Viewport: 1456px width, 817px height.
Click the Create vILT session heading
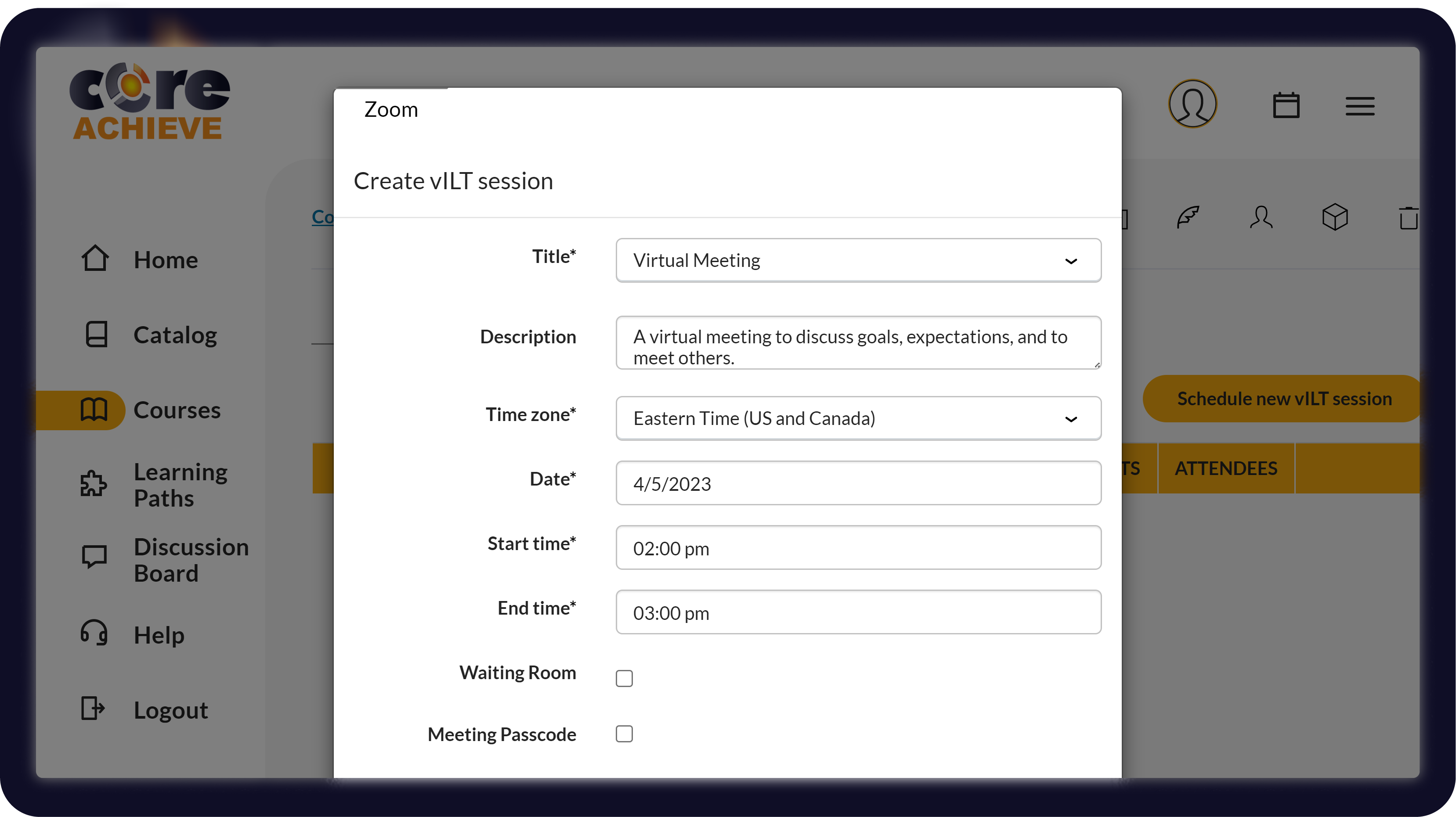point(453,181)
